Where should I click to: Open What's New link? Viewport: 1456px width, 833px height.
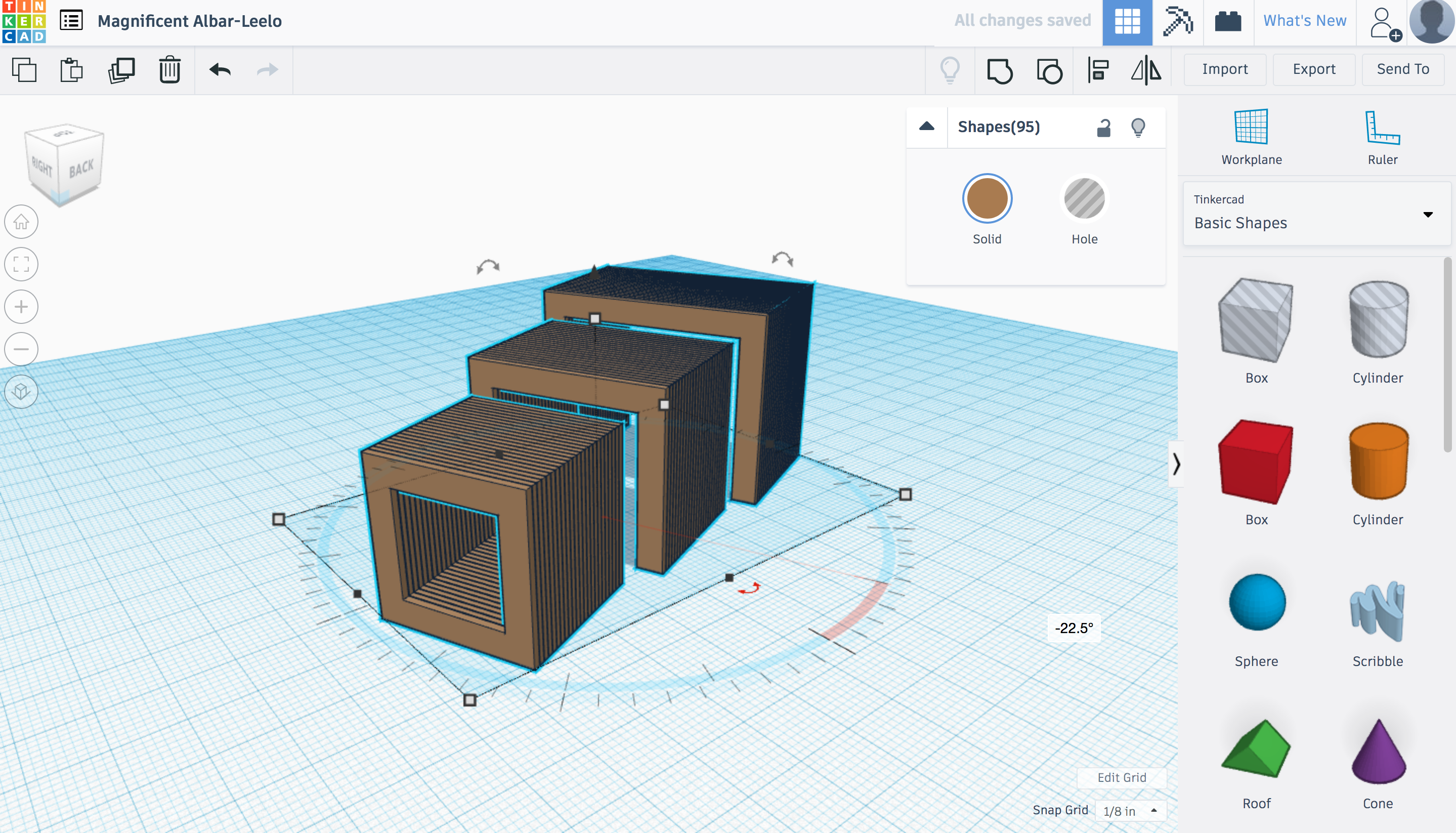click(x=1304, y=21)
